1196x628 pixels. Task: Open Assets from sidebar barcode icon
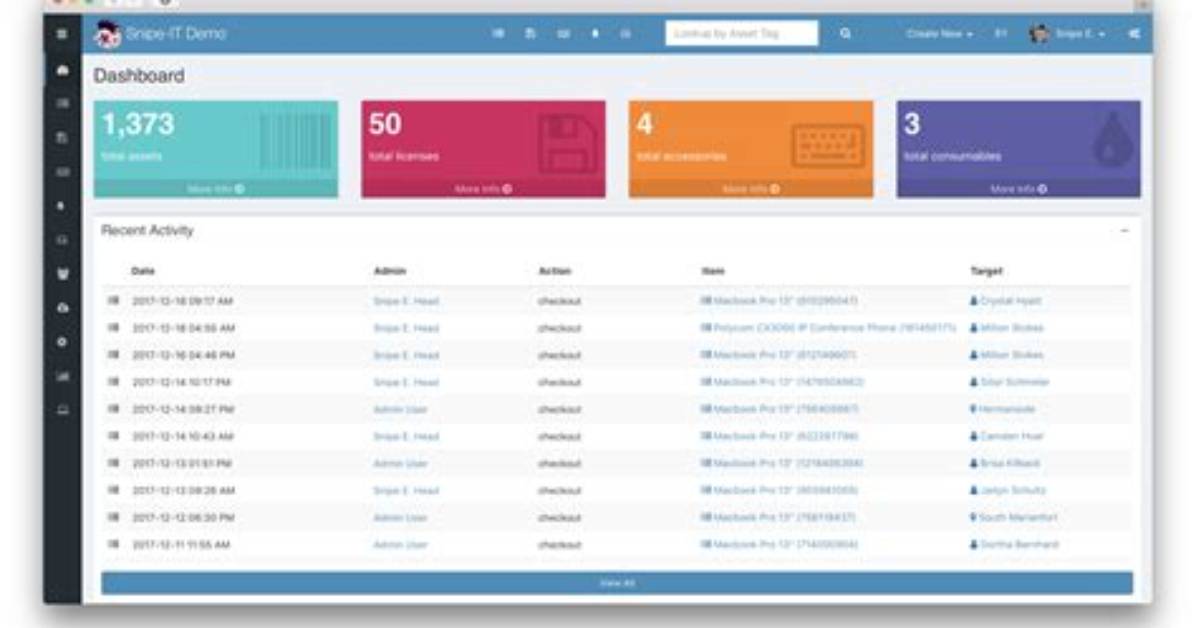63,103
